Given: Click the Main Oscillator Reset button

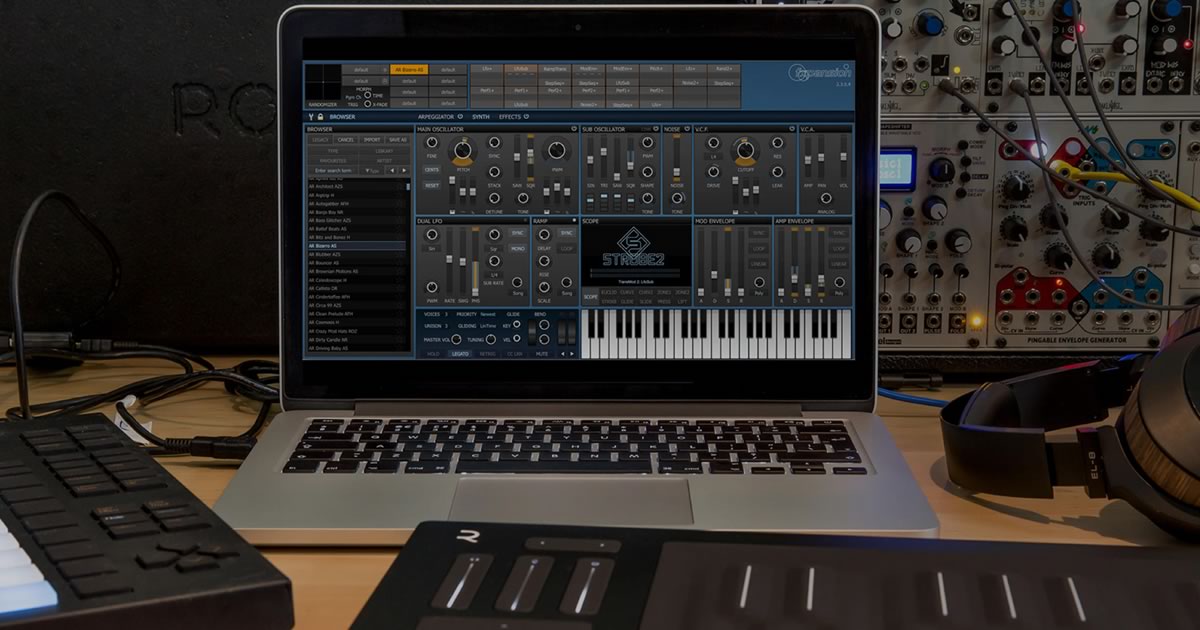Looking at the screenshot, I should [432, 185].
